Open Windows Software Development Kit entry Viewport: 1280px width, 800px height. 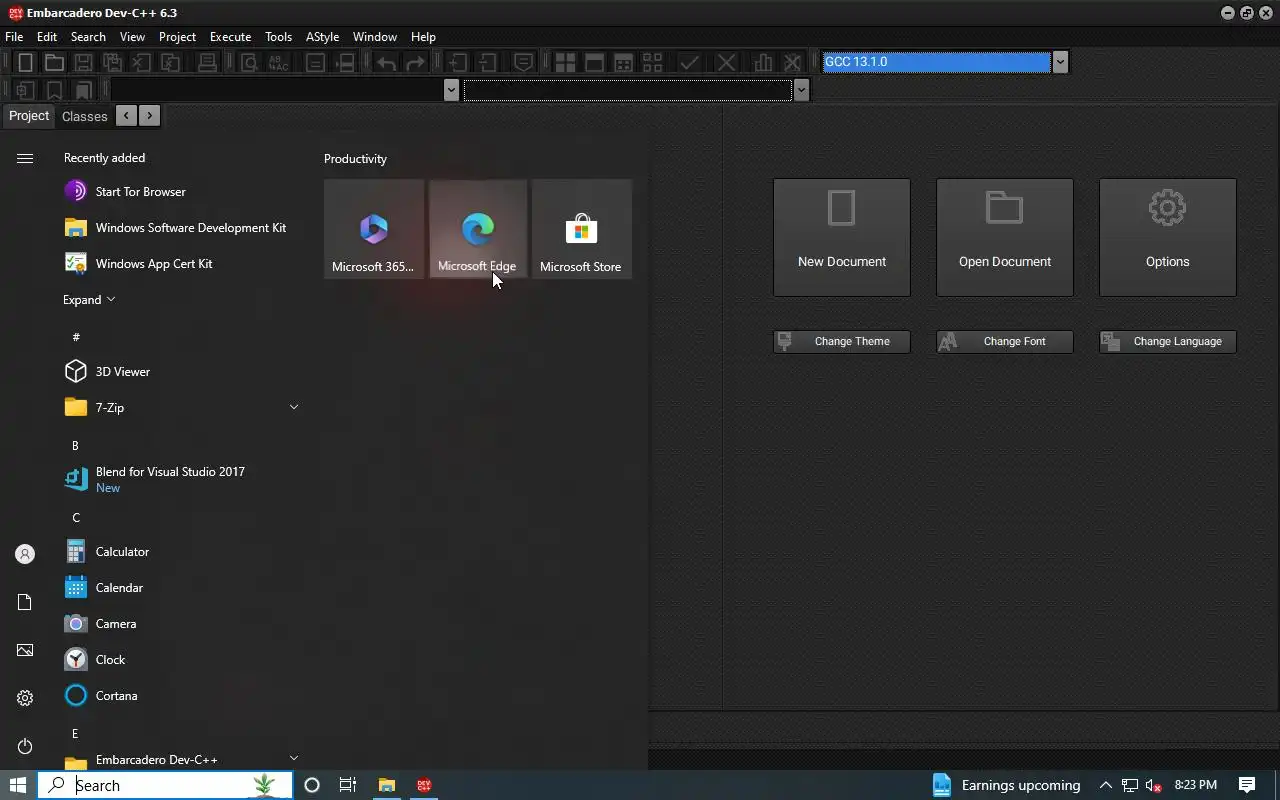point(181,228)
